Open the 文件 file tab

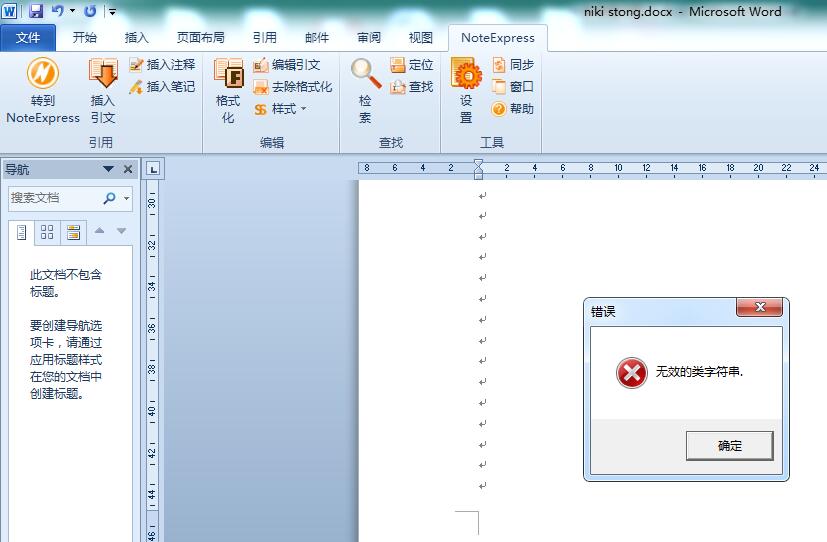click(x=28, y=37)
